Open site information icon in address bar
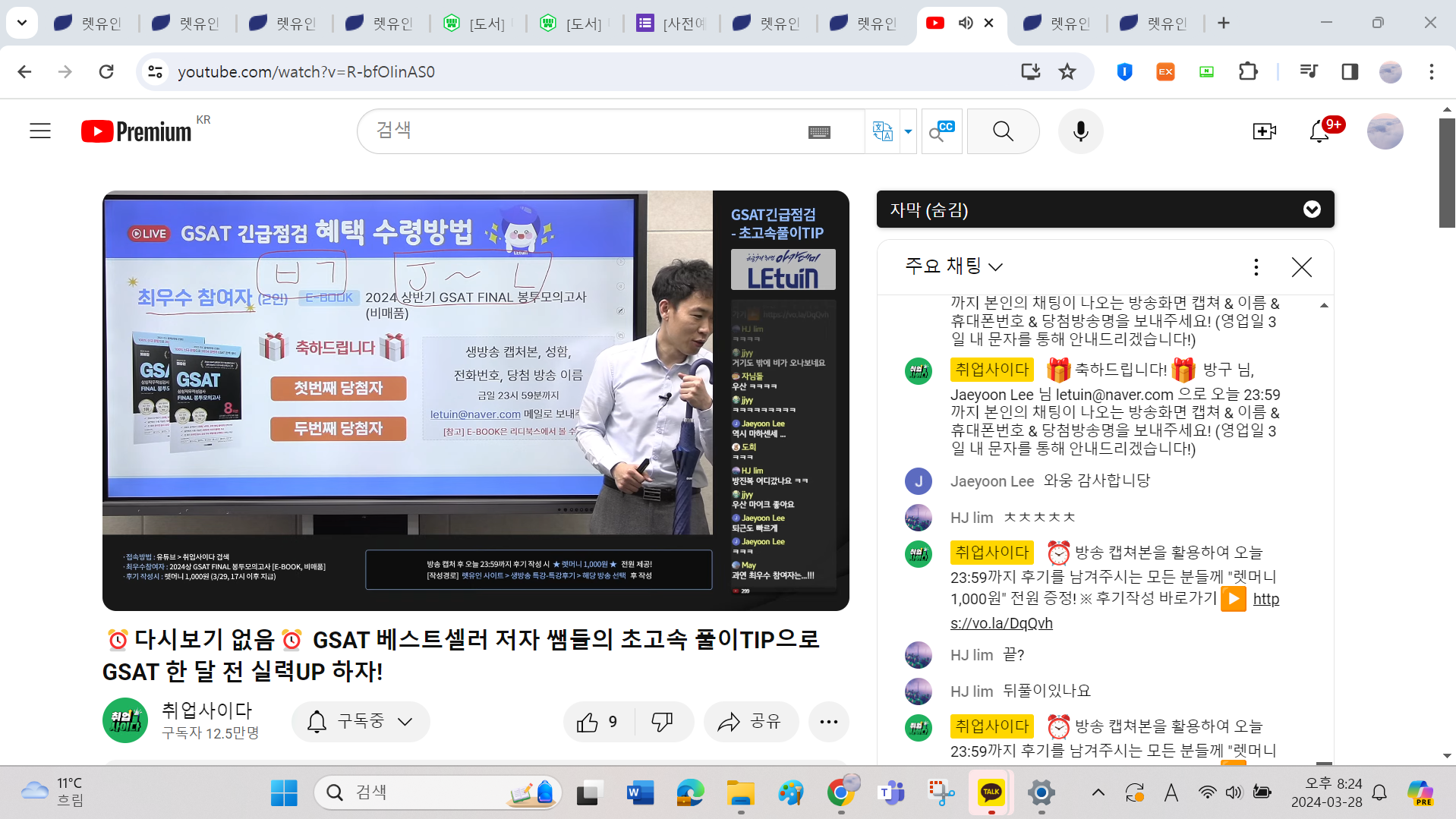Image resolution: width=1456 pixels, height=819 pixels. [155, 71]
